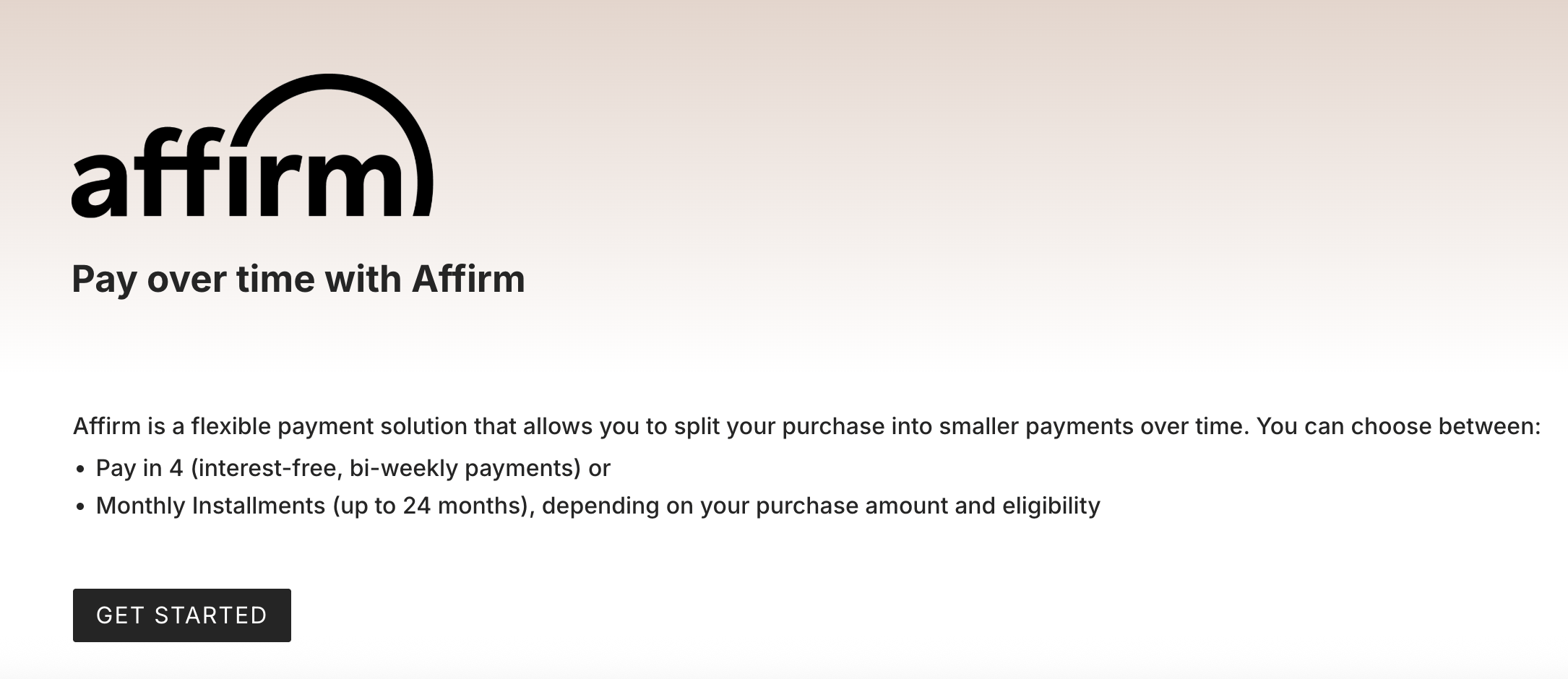Select the 'Pay in 4' bullet point
This screenshot has height=679, width=1568.
point(353,467)
